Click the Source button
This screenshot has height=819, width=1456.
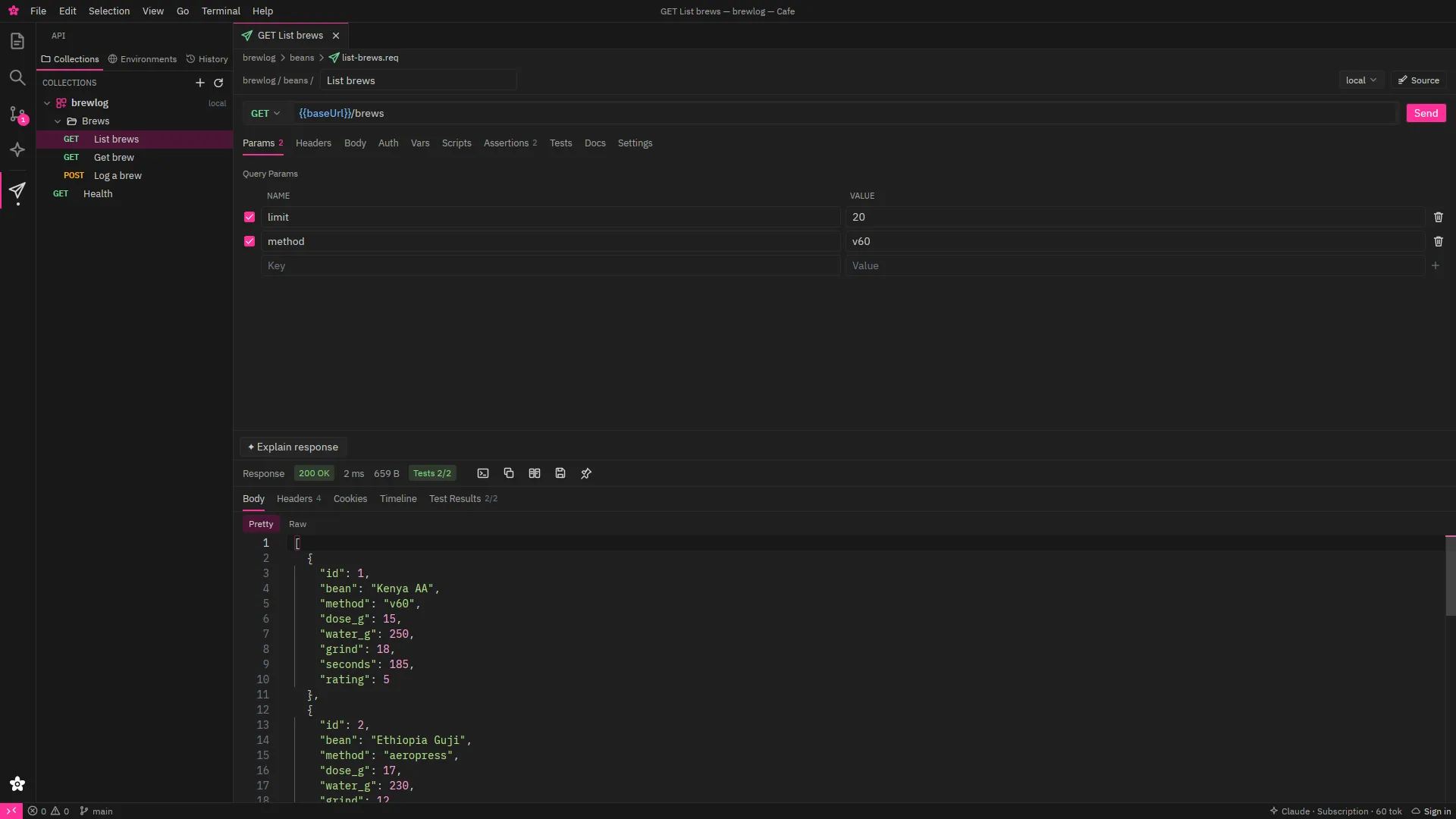point(1419,80)
